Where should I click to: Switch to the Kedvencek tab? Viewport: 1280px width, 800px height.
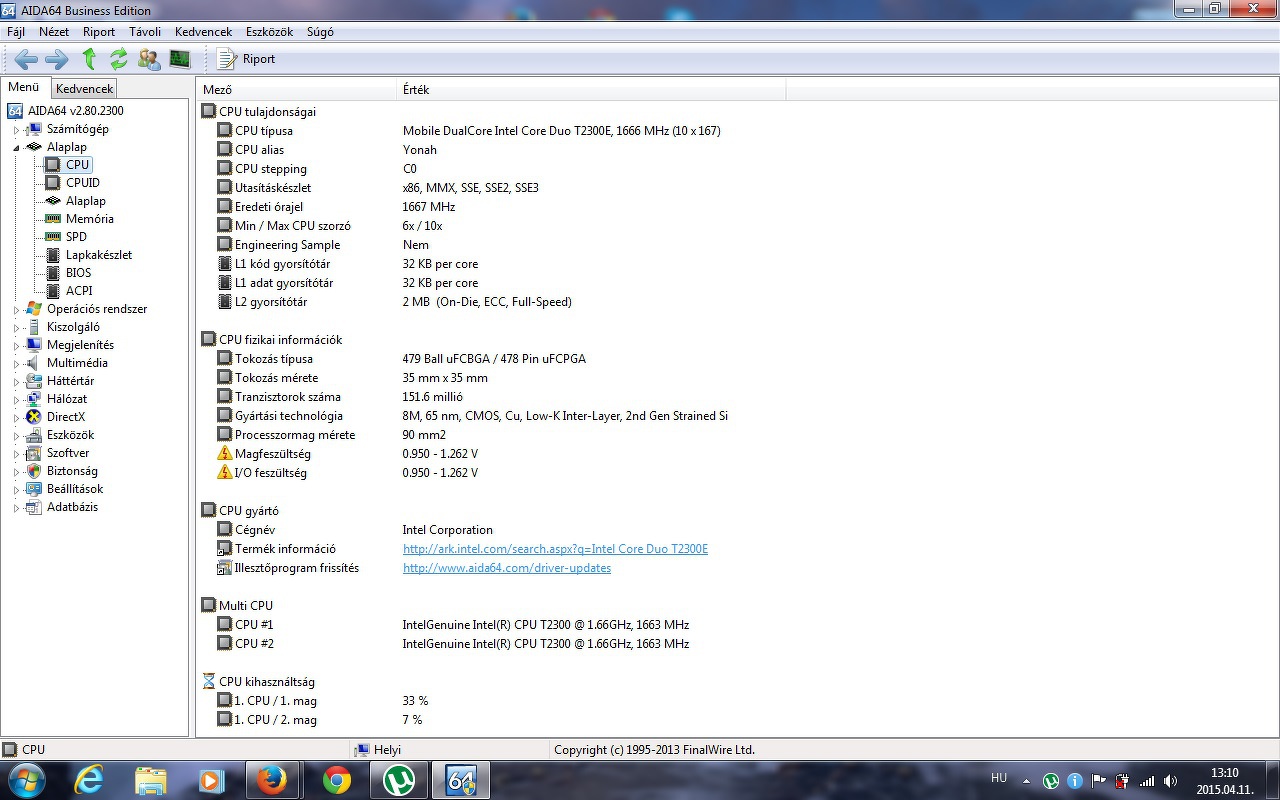click(x=85, y=89)
